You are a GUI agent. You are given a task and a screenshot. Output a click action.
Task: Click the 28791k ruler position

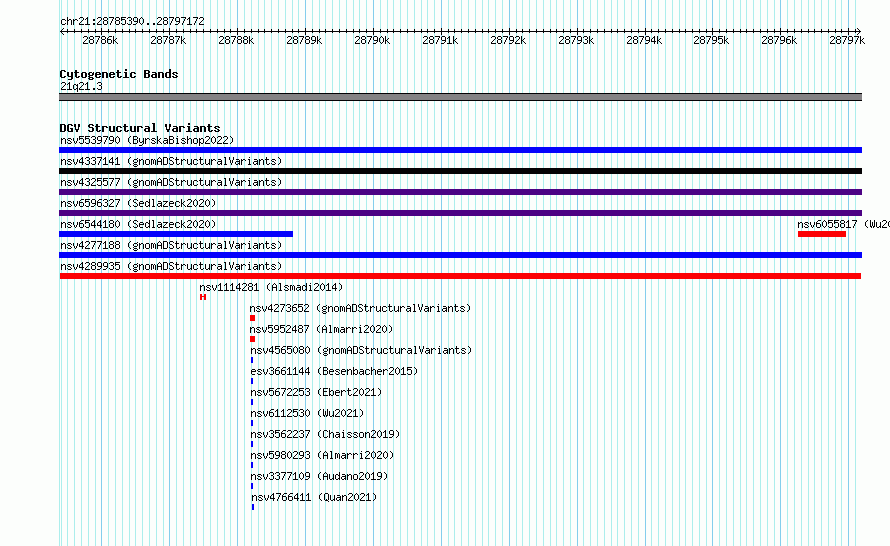tap(440, 40)
